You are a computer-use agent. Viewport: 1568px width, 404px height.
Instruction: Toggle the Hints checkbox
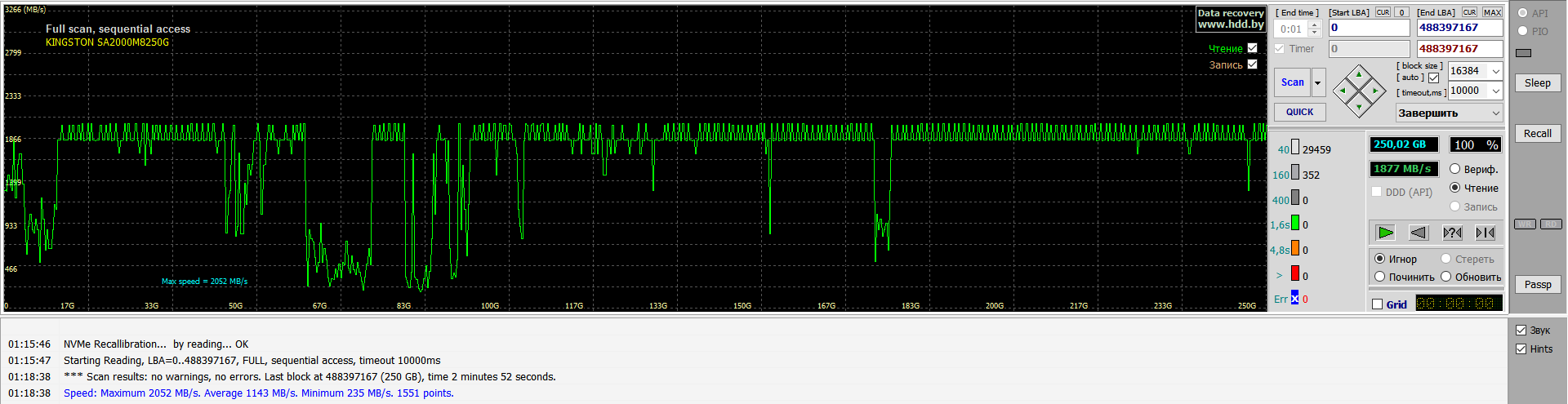1521,349
